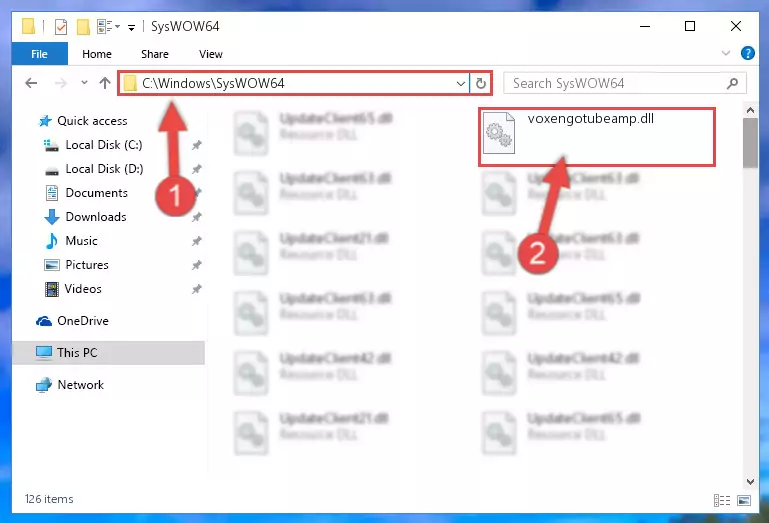Click the Downloads arrow icon
The image size is (769, 523).
[x=51, y=217]
